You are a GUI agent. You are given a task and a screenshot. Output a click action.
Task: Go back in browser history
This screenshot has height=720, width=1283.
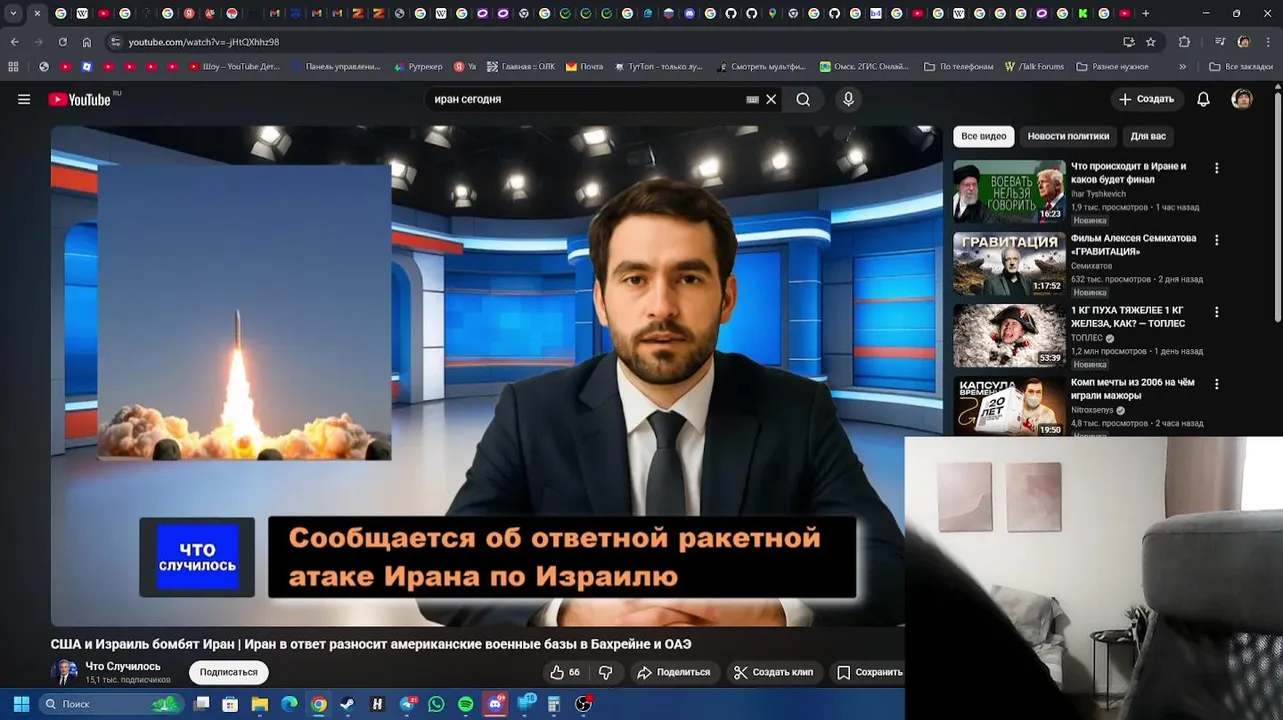(14, 42)
